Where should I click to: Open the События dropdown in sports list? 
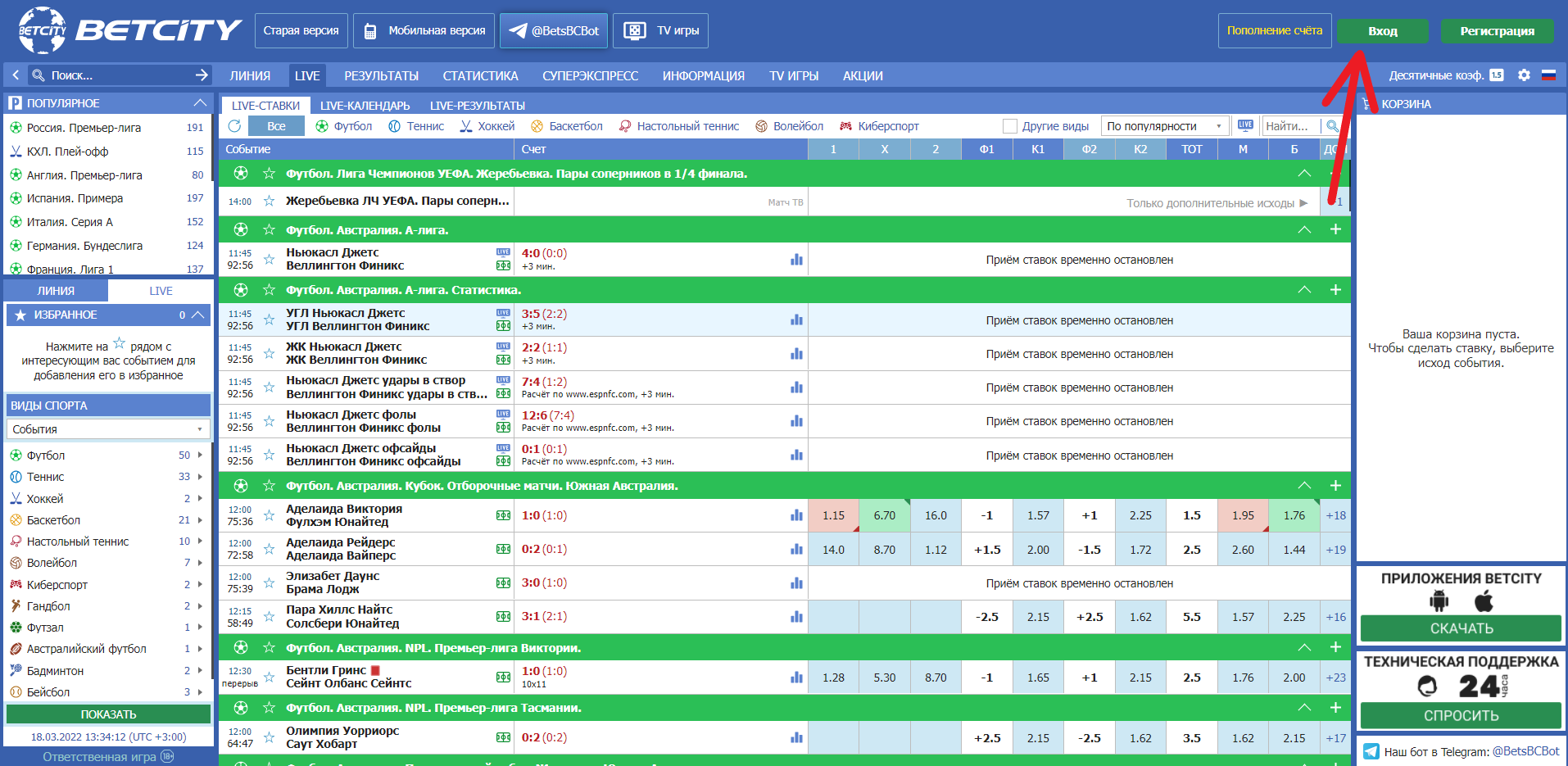pos(108,429)
